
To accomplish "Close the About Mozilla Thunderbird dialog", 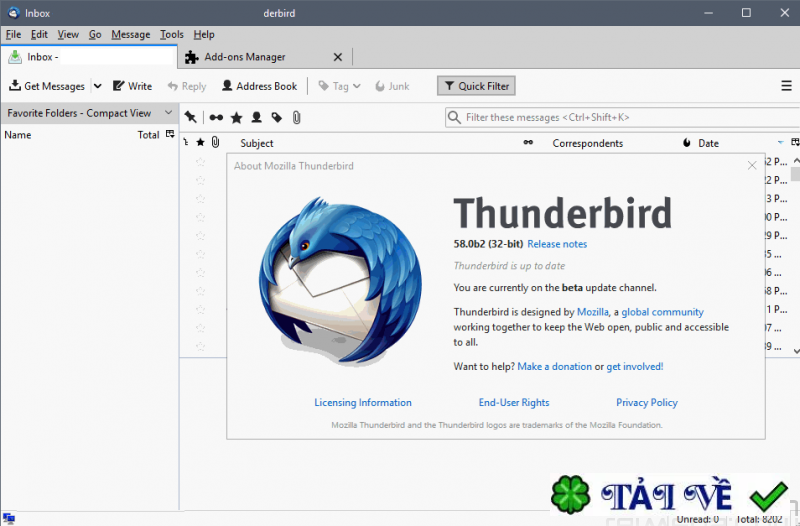I will click(x=752, y=165).
